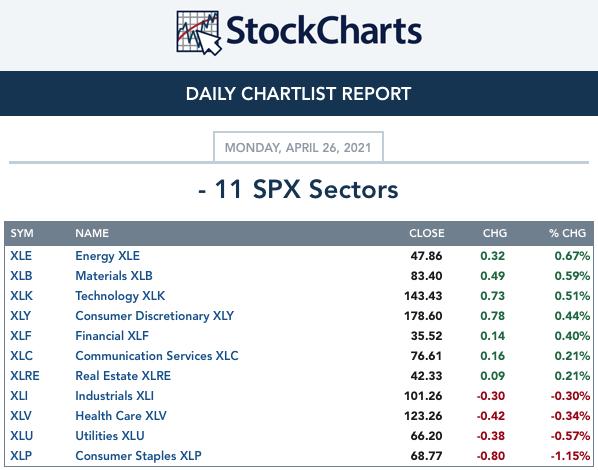Click the XLRE symbol link
Viewport: 598px width, 470px height.
25,376
